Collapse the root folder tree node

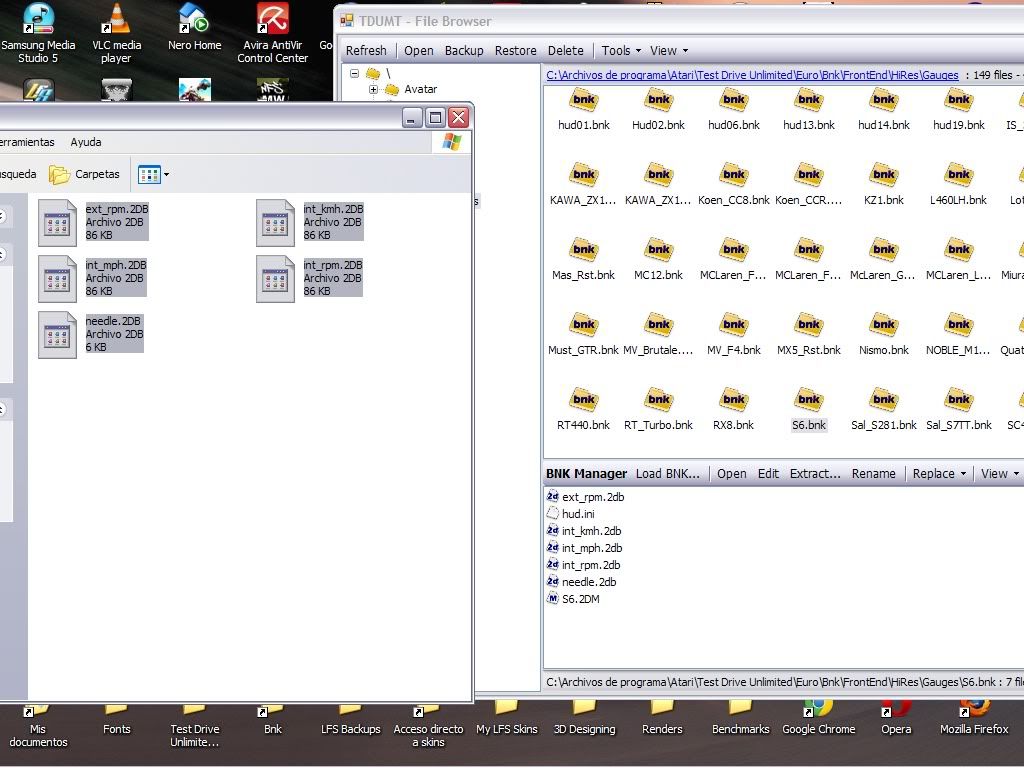pos(355,73)
